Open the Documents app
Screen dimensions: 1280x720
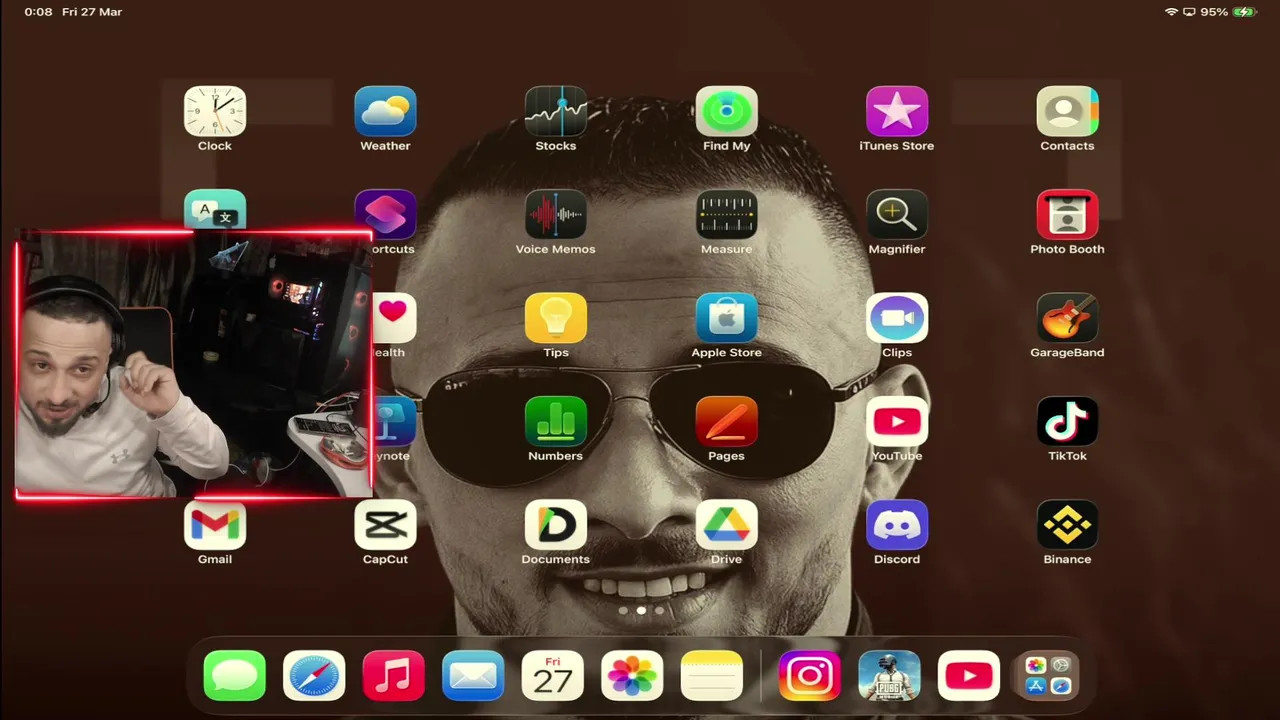556,525
